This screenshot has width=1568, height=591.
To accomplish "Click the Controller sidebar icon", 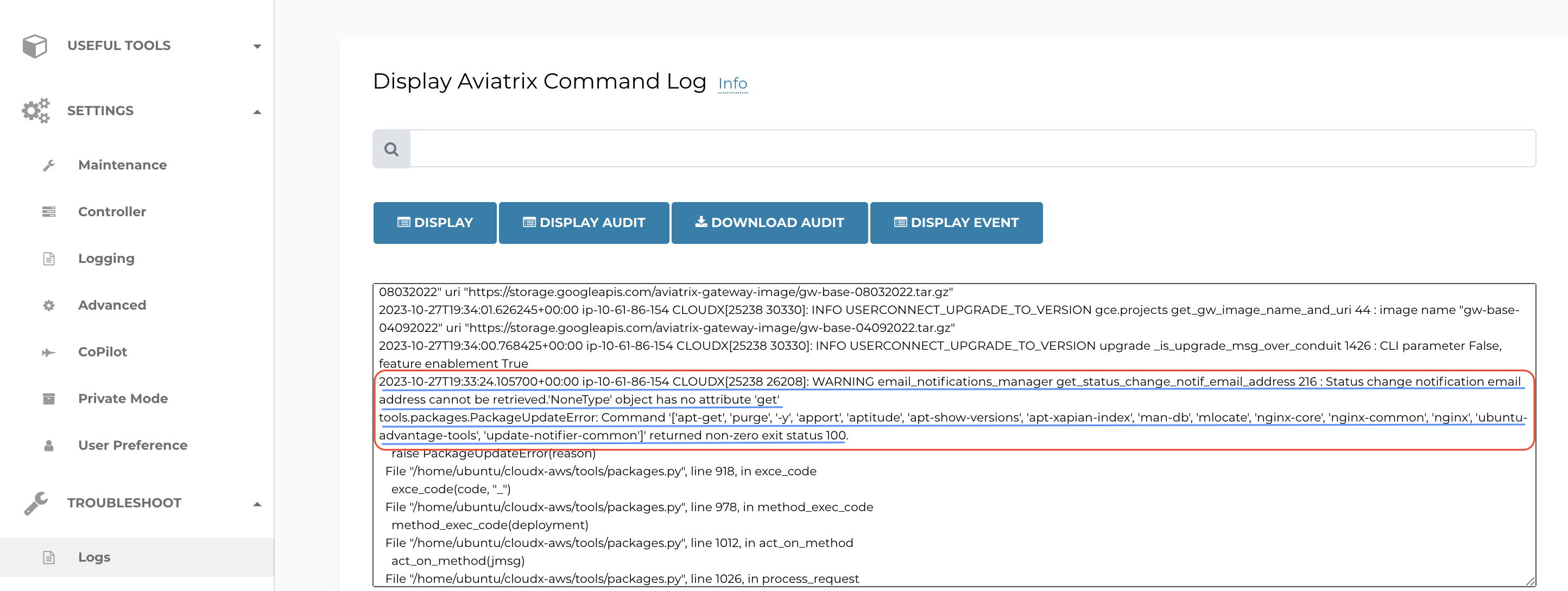I will (49, 211).
